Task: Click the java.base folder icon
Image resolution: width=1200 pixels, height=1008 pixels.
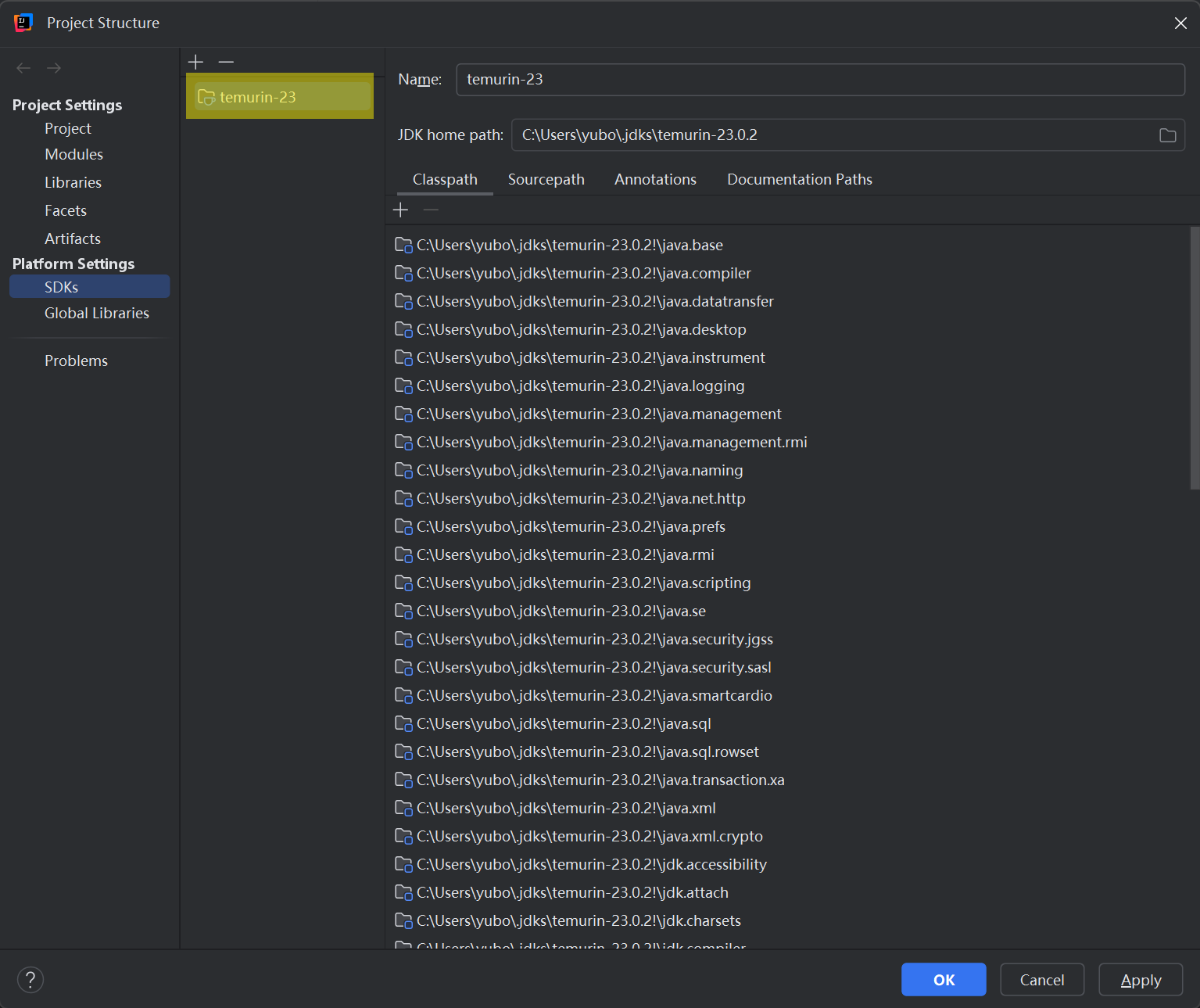Action: (403, 245)
